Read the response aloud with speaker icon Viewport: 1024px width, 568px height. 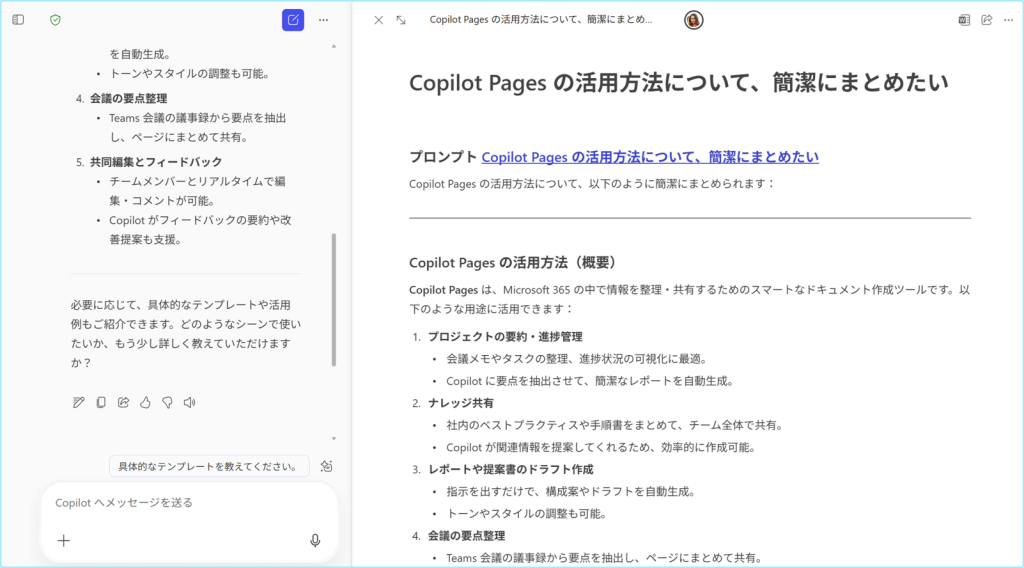coord(189,403)
